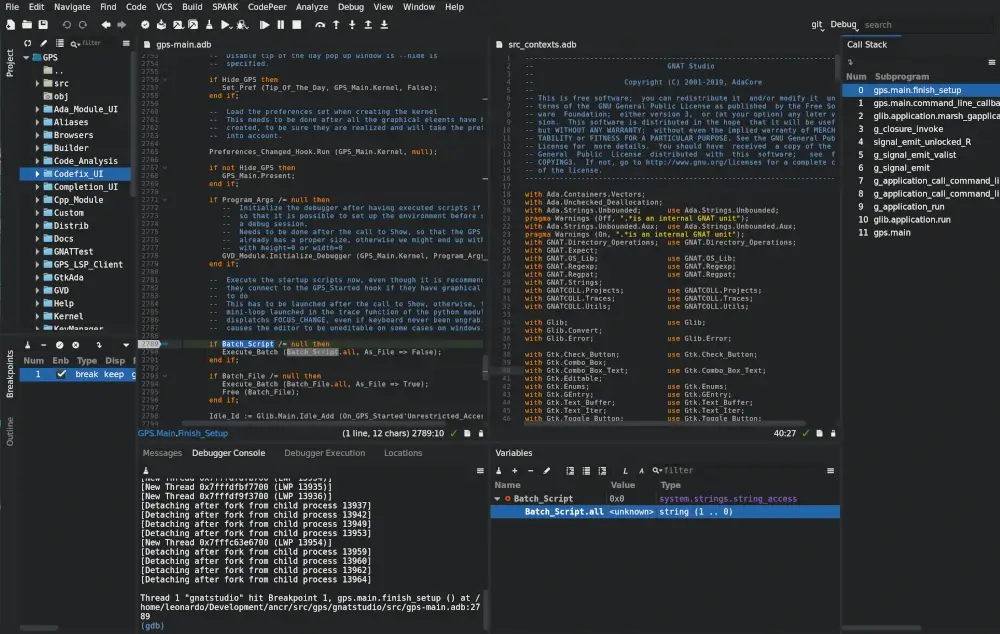Open the Navigate menu

coord(72,7)
